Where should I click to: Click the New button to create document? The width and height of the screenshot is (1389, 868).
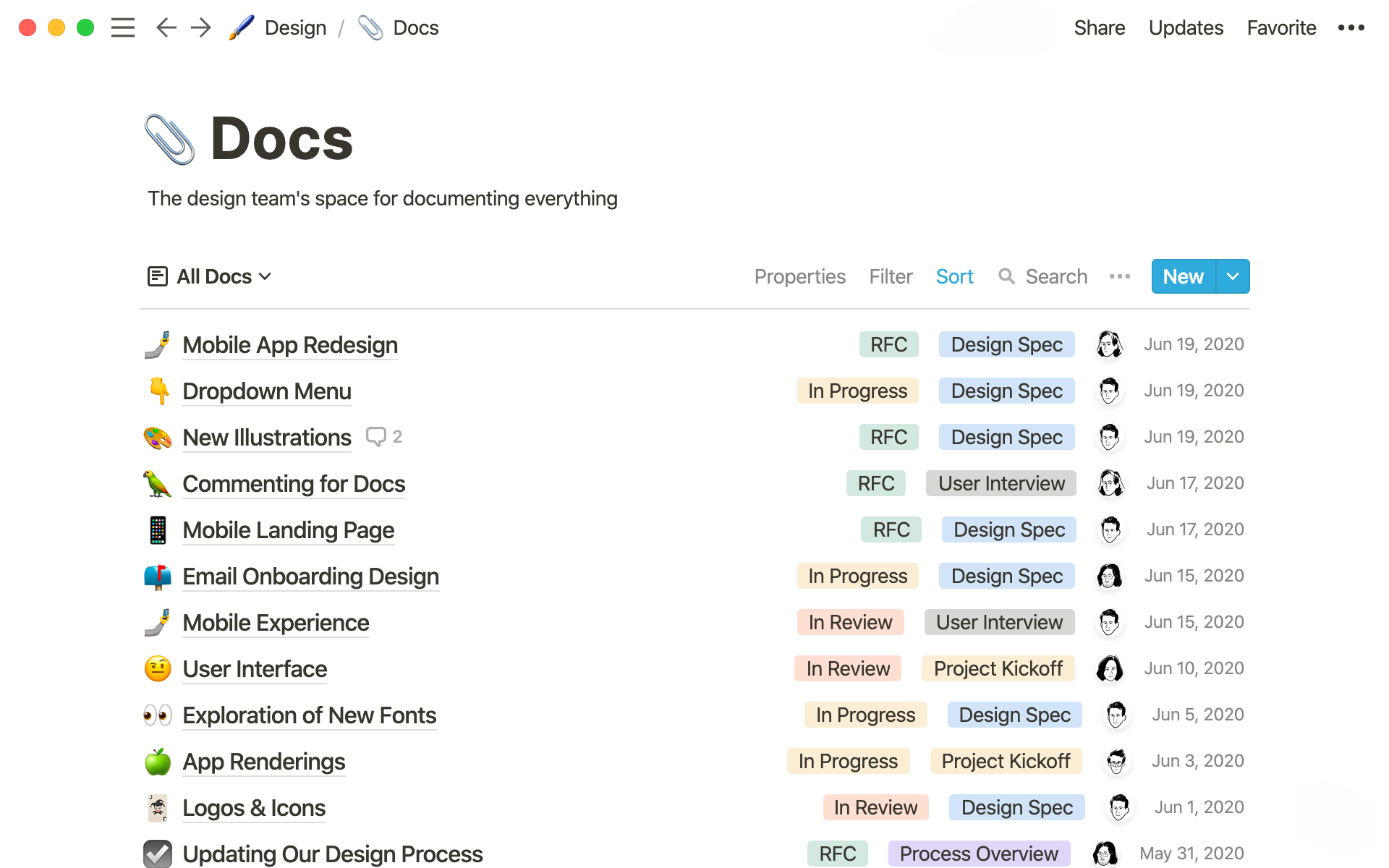point(1183,276)
